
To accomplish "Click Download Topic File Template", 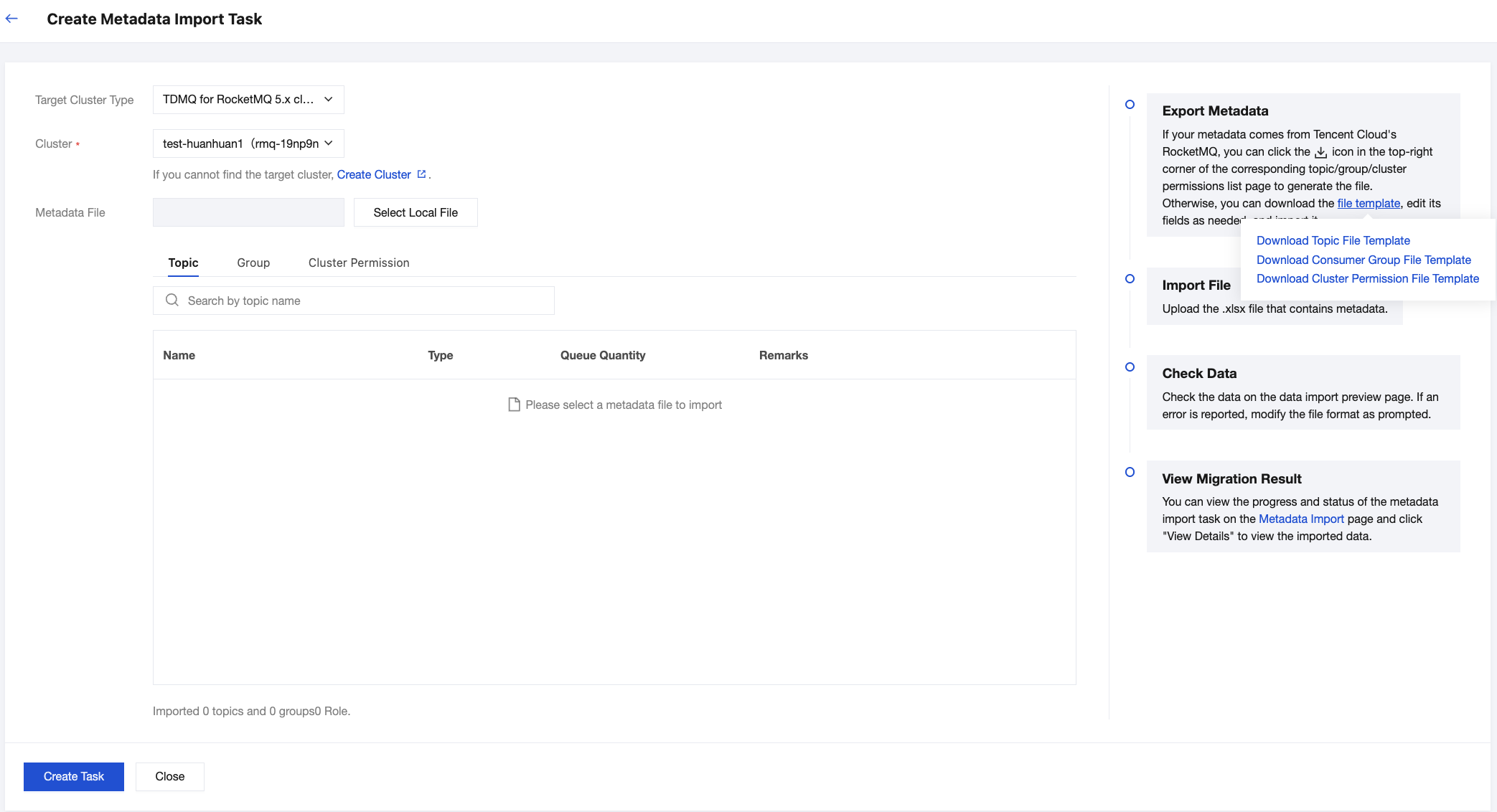I will tap(1333, 240).
